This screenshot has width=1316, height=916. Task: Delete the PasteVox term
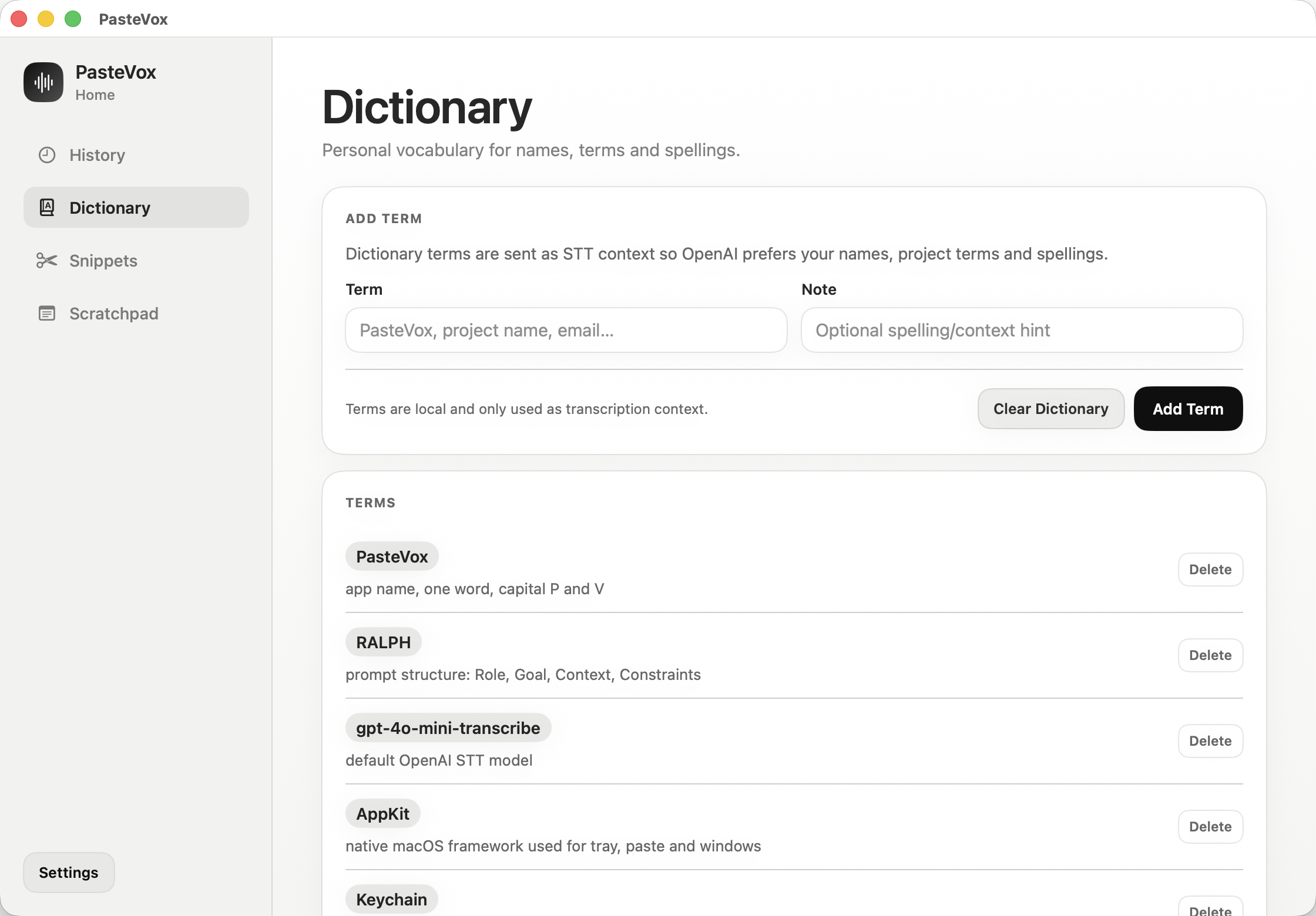1211,570
